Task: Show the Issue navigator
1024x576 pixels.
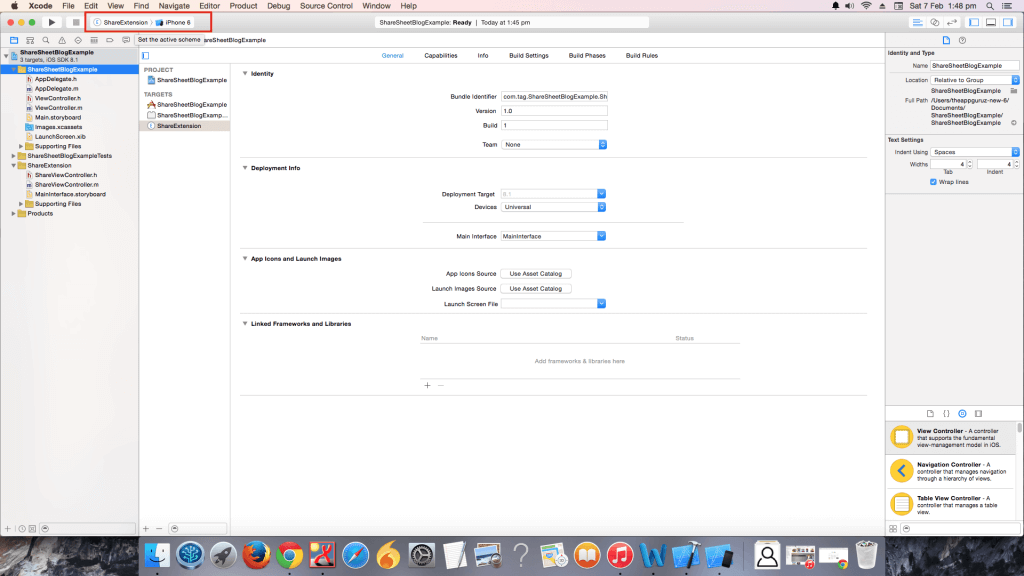Action: click(62, 40)
